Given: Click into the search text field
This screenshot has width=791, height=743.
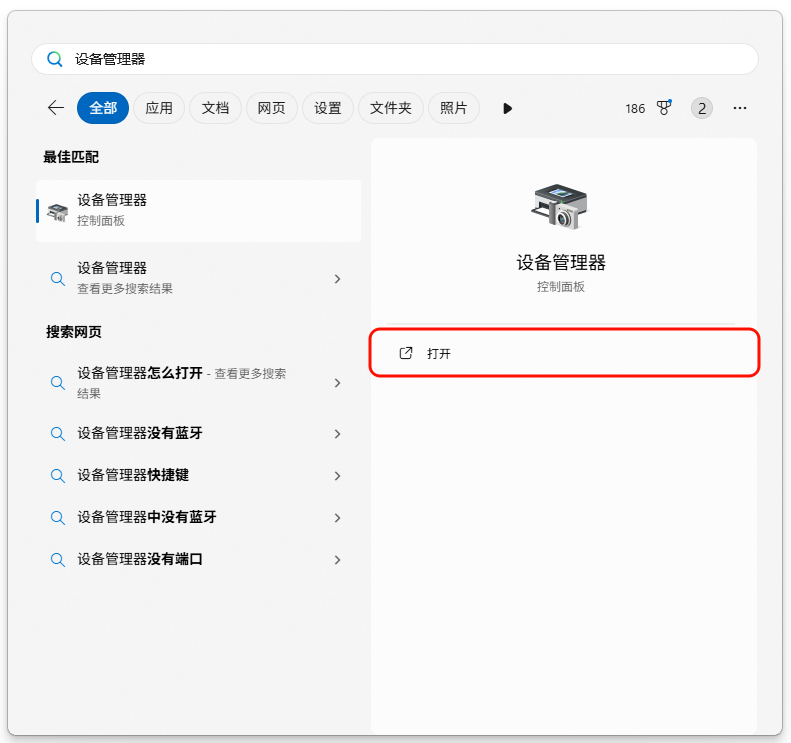Looking at the screenshot, I should click(400, 59).
